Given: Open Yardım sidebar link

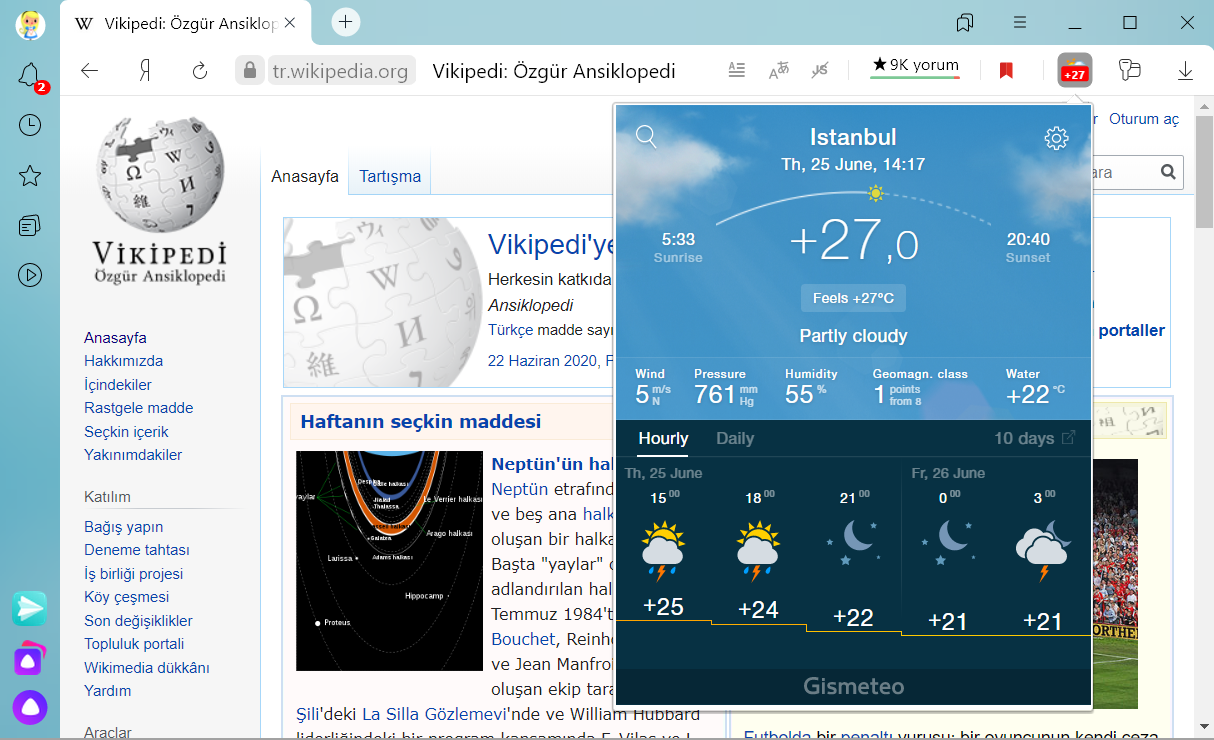Looking at the screenshot, I should click(x=108, y=691).
